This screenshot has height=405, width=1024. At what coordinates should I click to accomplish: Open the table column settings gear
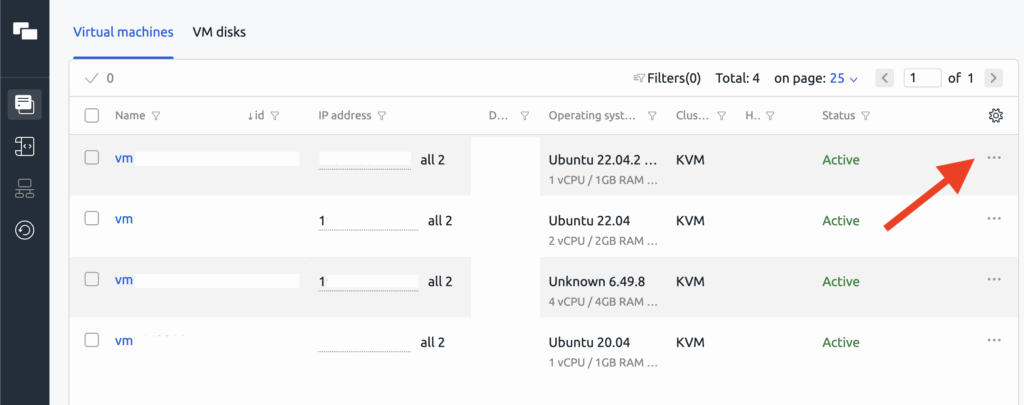(x=995, y=116)
